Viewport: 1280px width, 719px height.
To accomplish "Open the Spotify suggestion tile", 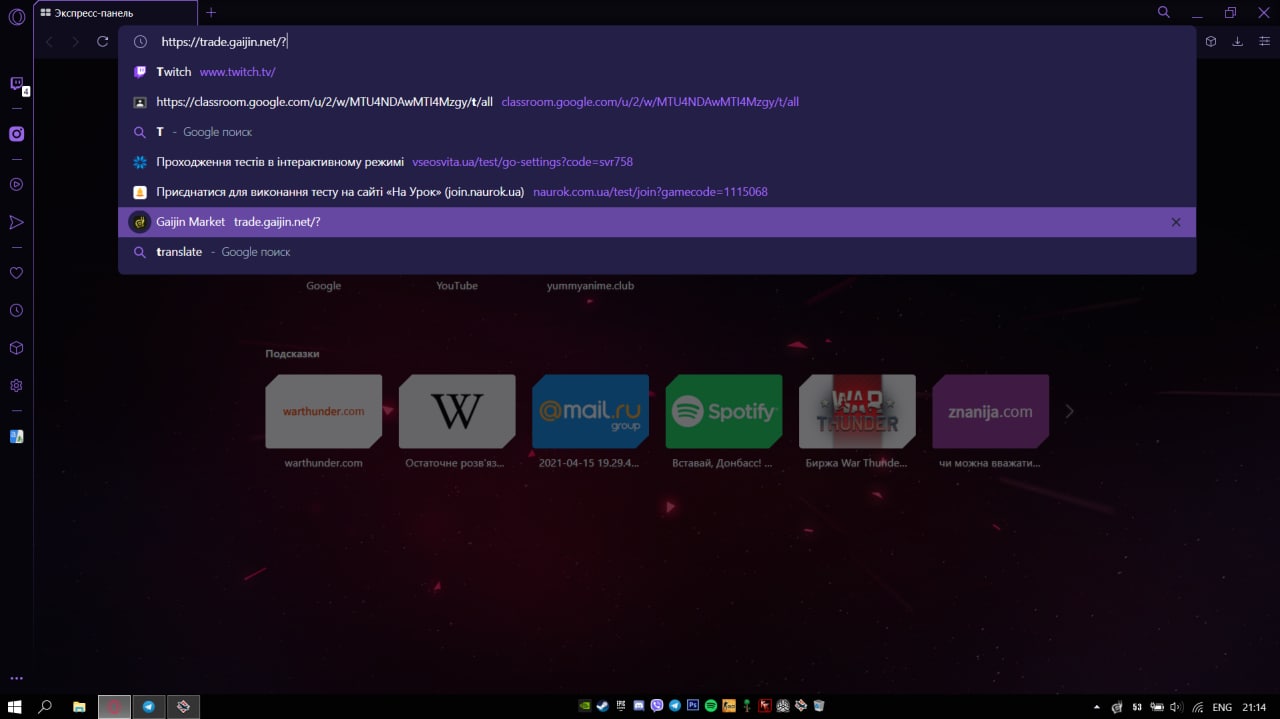I will tap(723, 411).
